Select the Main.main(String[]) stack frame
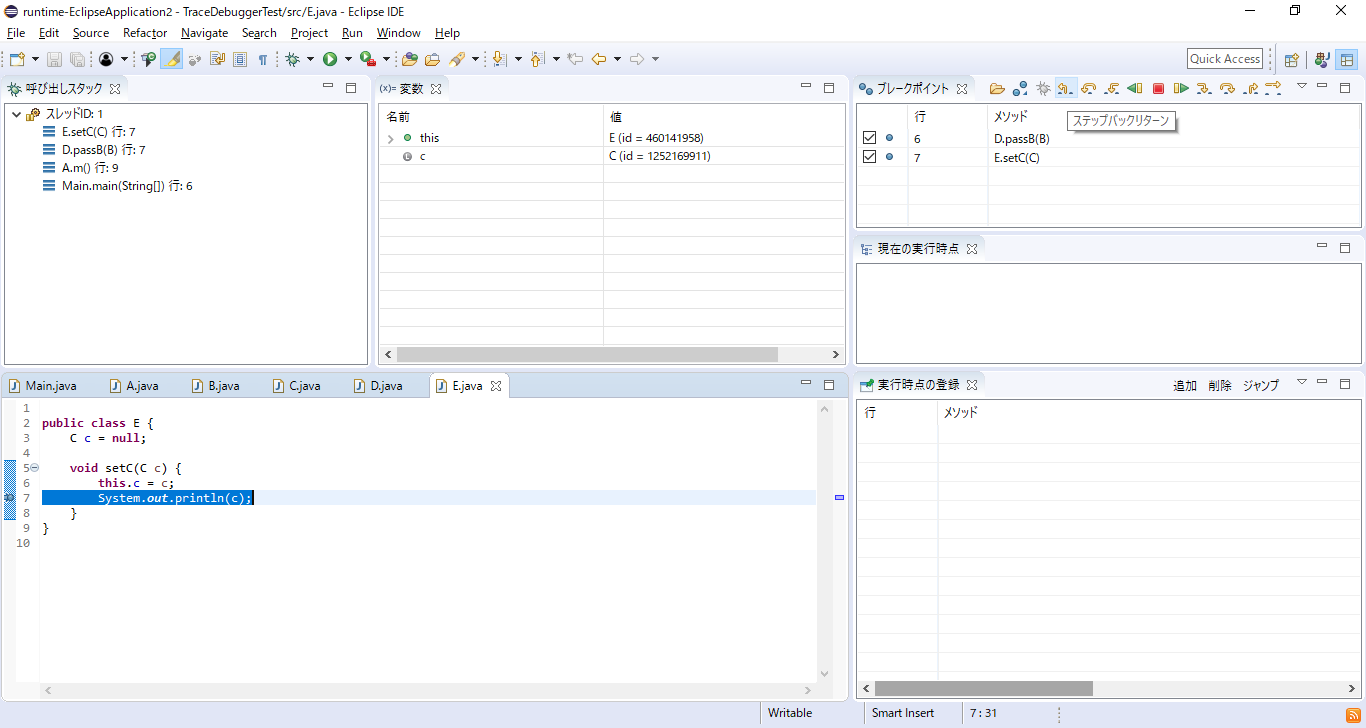The image size is (1366, 728). 117,186
